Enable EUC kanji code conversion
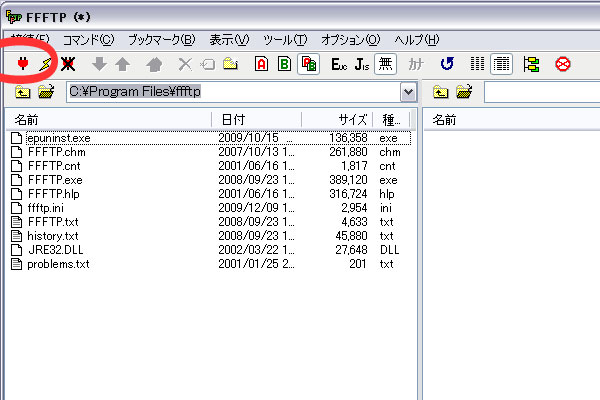This screenshot has width=600, height=400. pos(338,64)
